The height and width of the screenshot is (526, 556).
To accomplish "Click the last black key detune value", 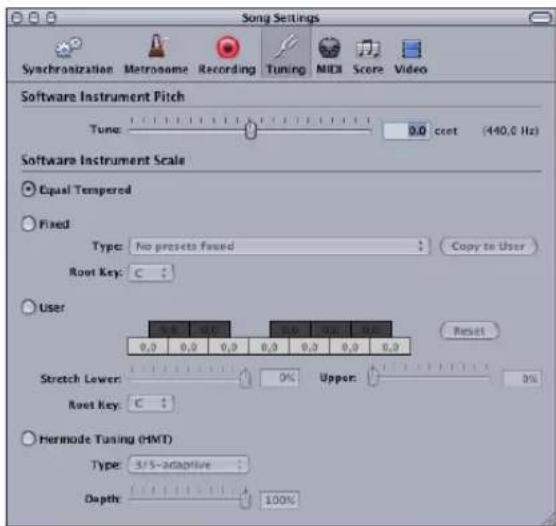I will click(372, 330).
